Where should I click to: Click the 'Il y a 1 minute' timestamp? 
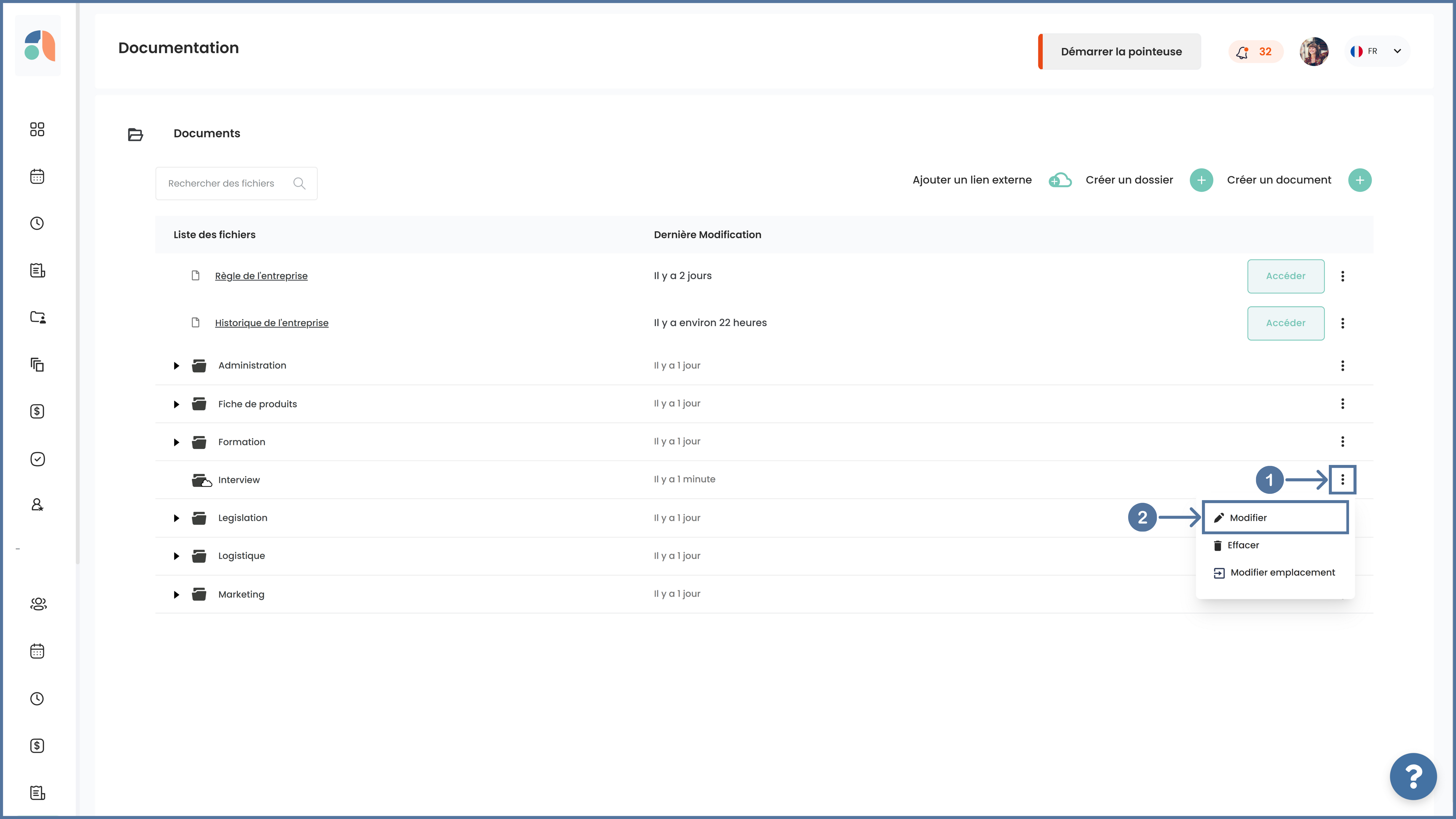[685, 479]
